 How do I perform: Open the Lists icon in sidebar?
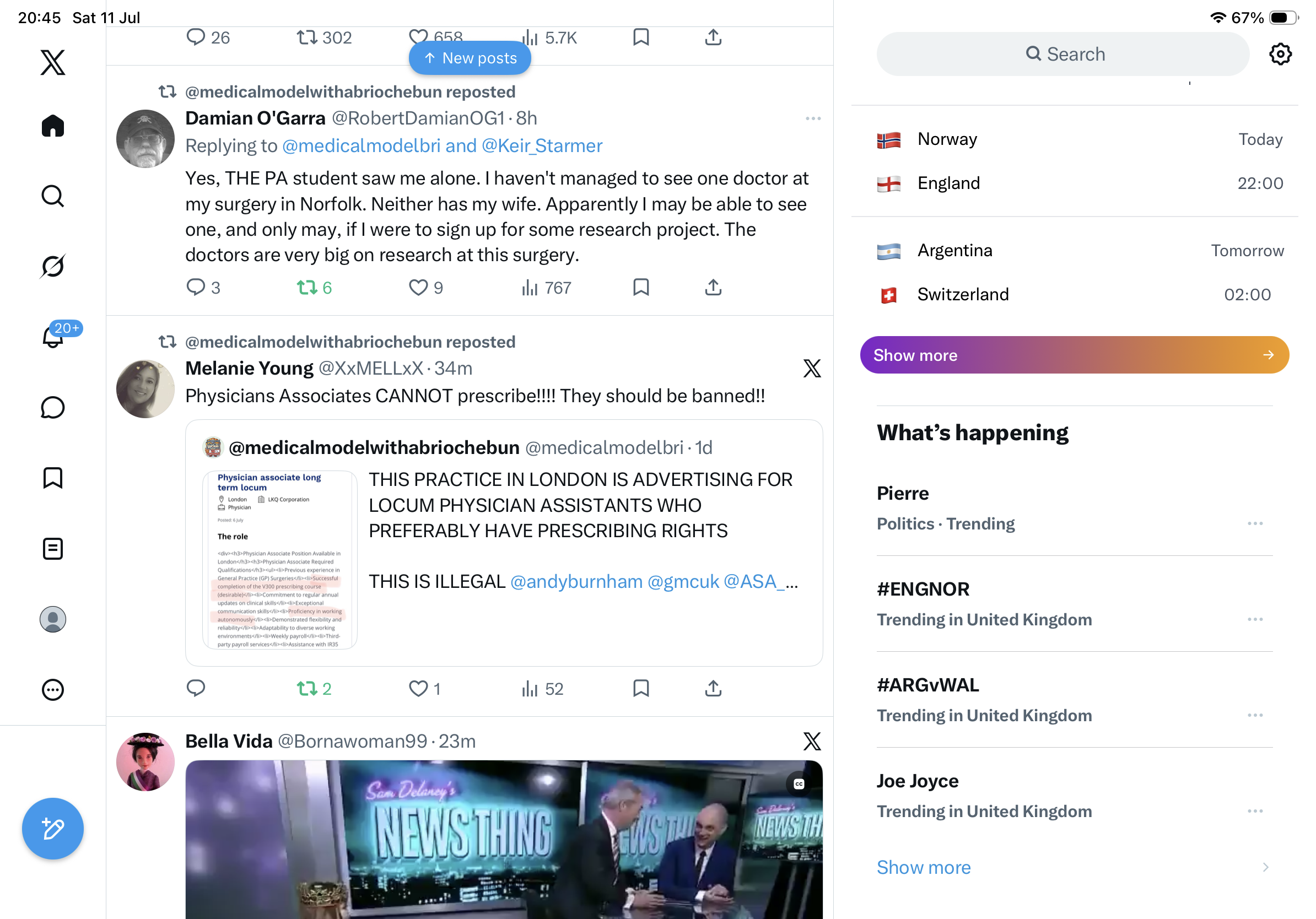point(53,548)
